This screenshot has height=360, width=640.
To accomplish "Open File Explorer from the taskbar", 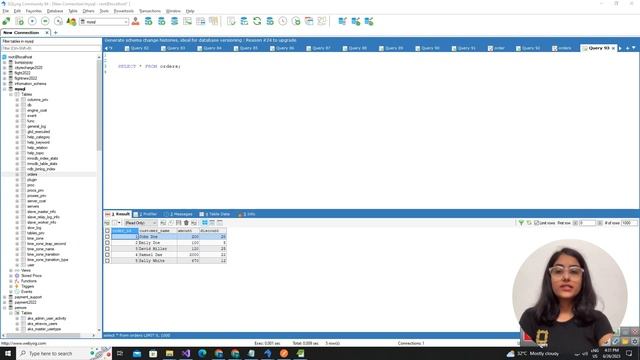I will [x=169, y=353].
